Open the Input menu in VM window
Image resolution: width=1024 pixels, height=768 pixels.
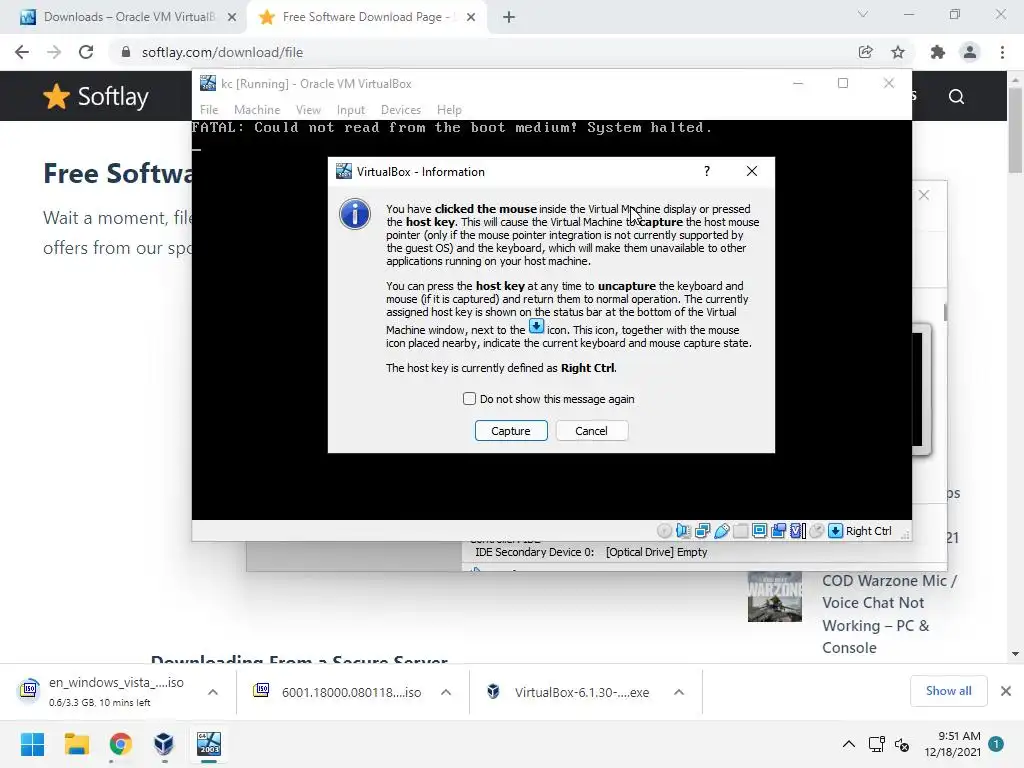[351, 110]
